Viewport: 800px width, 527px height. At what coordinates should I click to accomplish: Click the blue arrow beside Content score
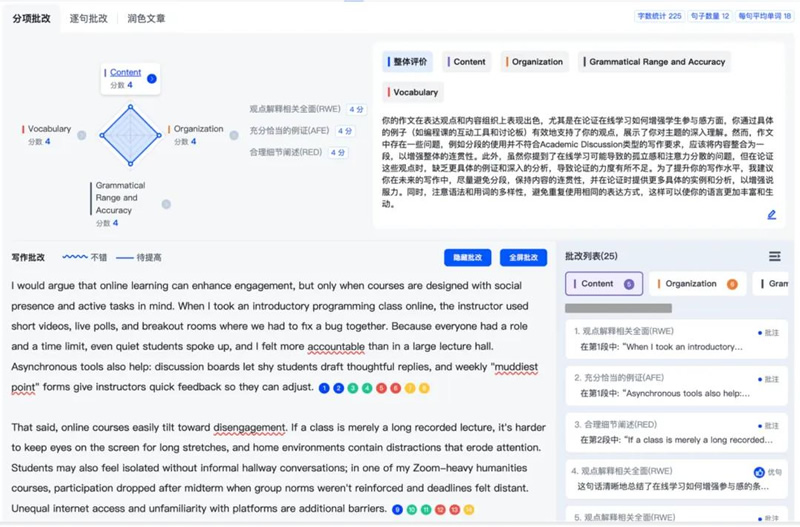152,78
